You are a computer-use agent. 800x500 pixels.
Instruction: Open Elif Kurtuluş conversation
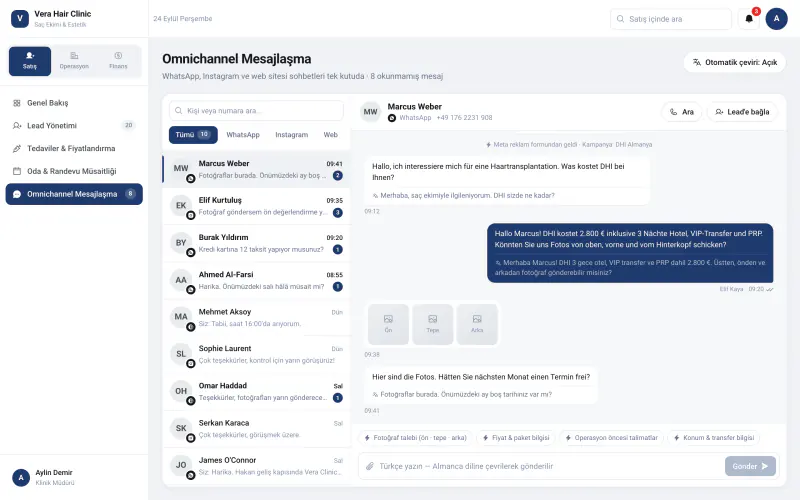(x=256, y=206)
